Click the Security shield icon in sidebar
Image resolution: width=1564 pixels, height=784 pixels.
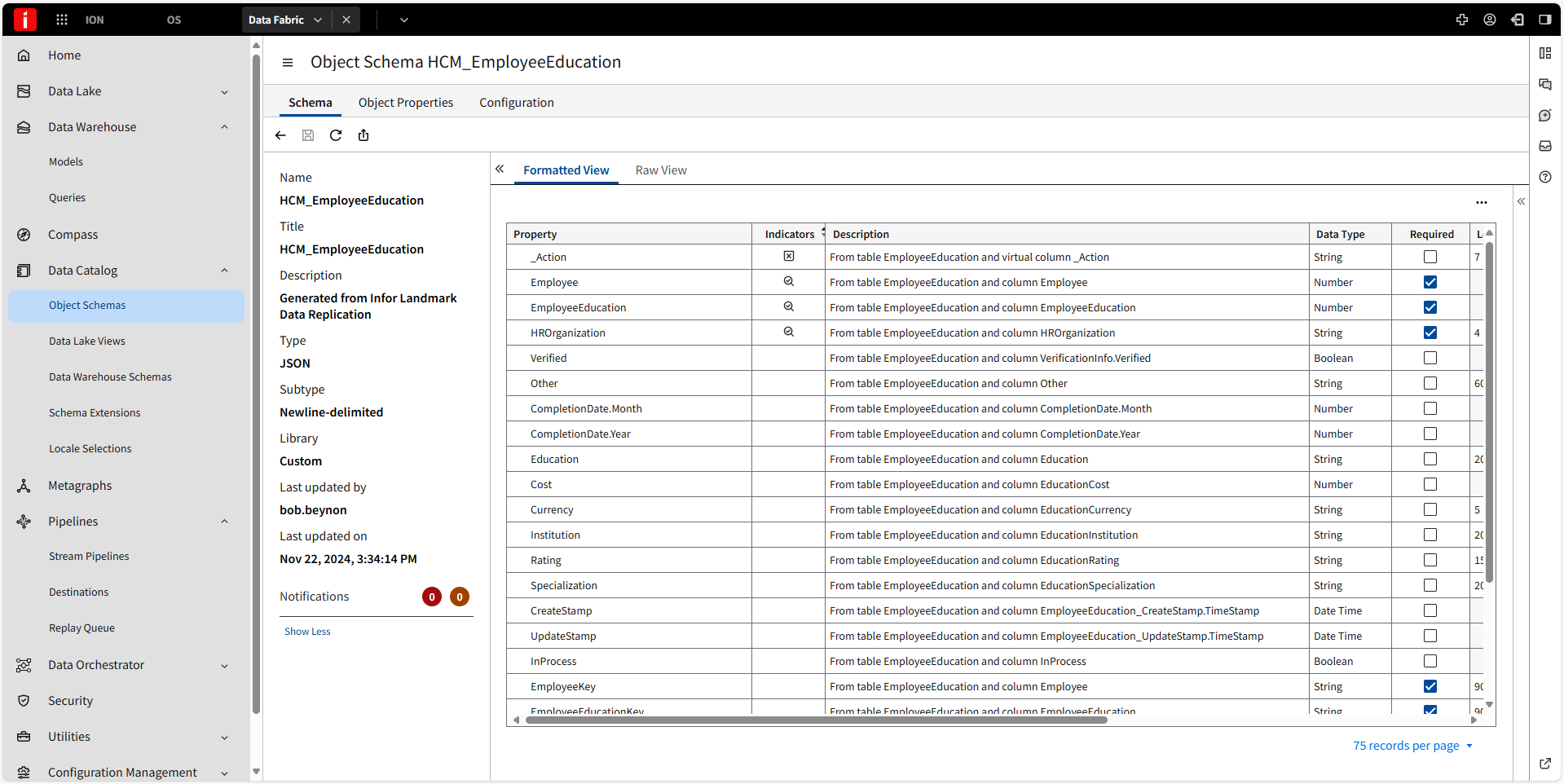(24, 701)
